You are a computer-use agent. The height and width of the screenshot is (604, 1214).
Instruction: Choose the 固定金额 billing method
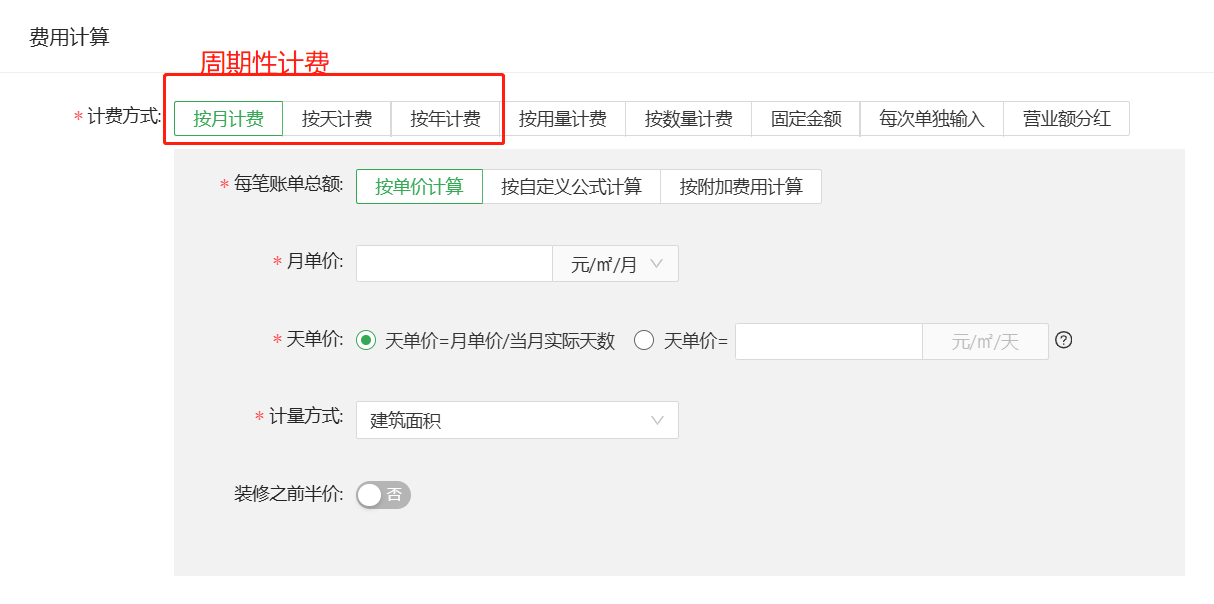(806, 118)
